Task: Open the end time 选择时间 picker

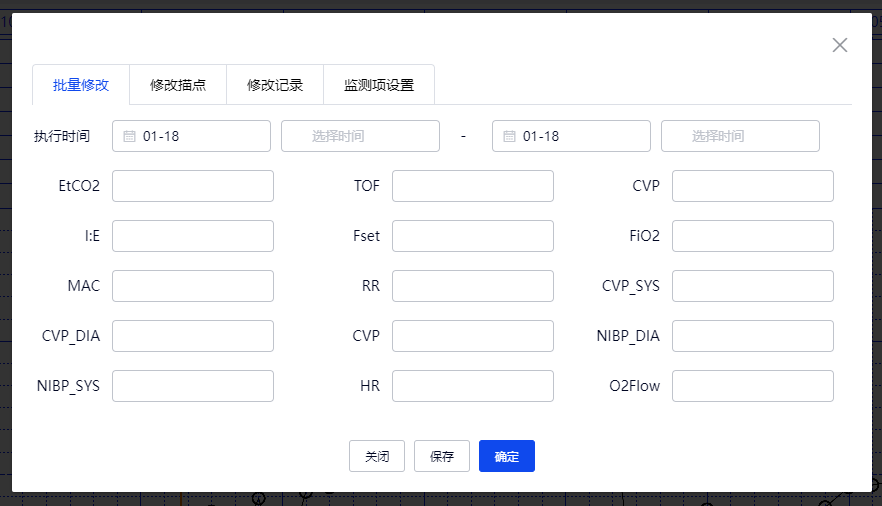Action: pyautogui.click(x=740, y=136)
